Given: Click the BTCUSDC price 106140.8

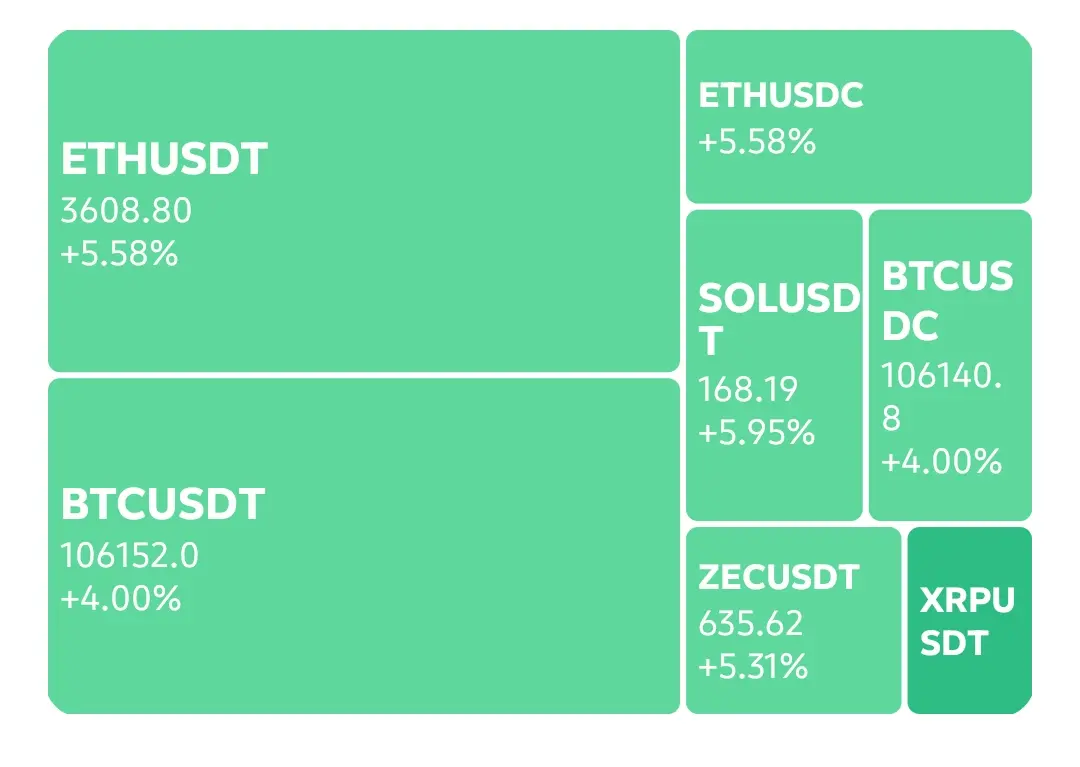Looking at the screenshot, I should [942, 397].
